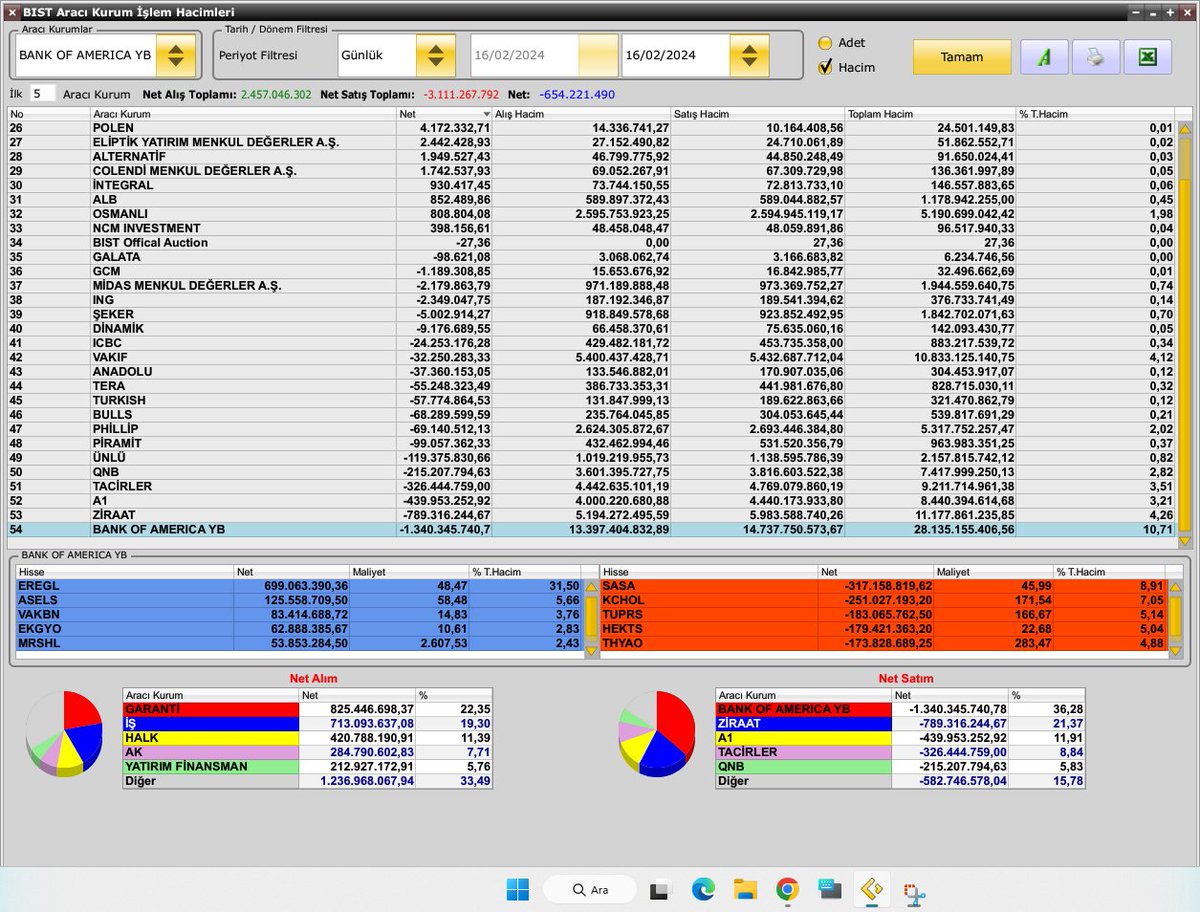Screen dimensions: 1200x912
Task: Open Task View from the taskbar
Action: pos(659,889)
